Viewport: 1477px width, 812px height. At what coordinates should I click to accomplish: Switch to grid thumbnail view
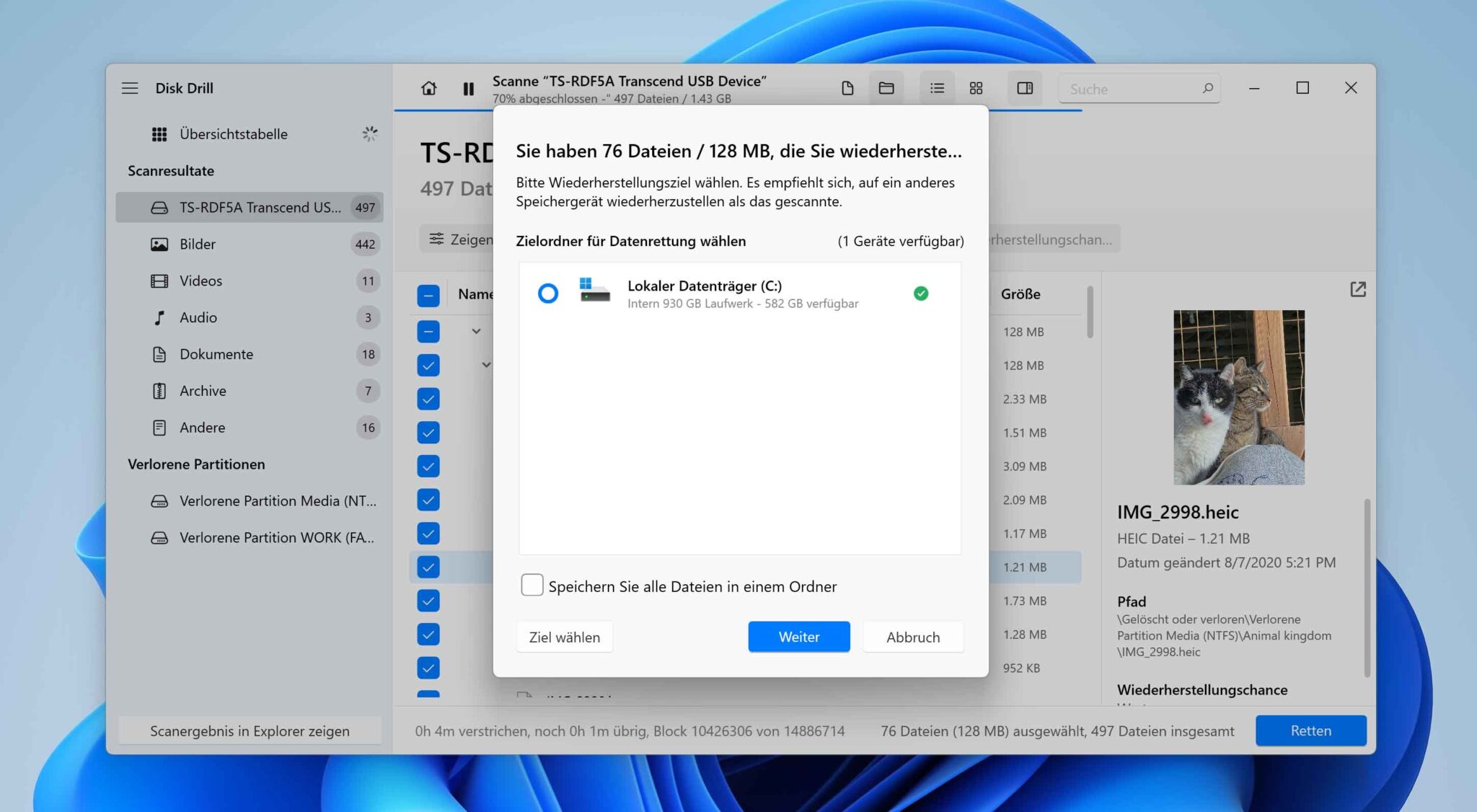click(976, 88)
